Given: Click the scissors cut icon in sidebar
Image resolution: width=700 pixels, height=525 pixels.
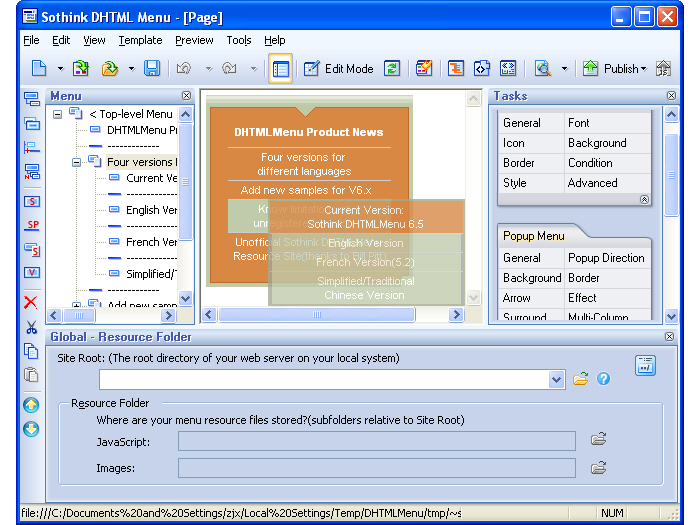Looking at the screenshot, I should [x=31, y=327].
